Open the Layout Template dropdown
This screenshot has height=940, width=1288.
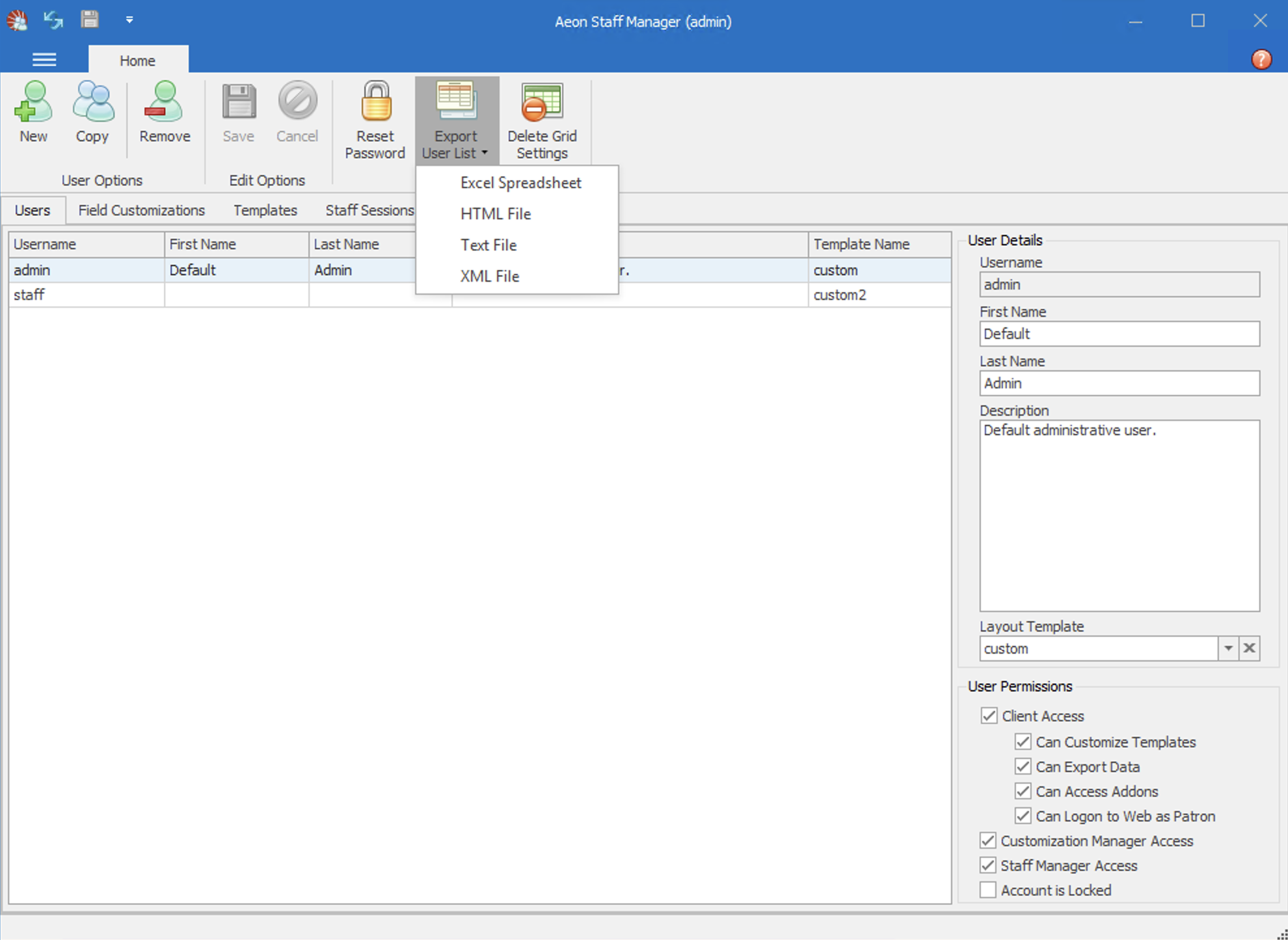pos(1228,648)
